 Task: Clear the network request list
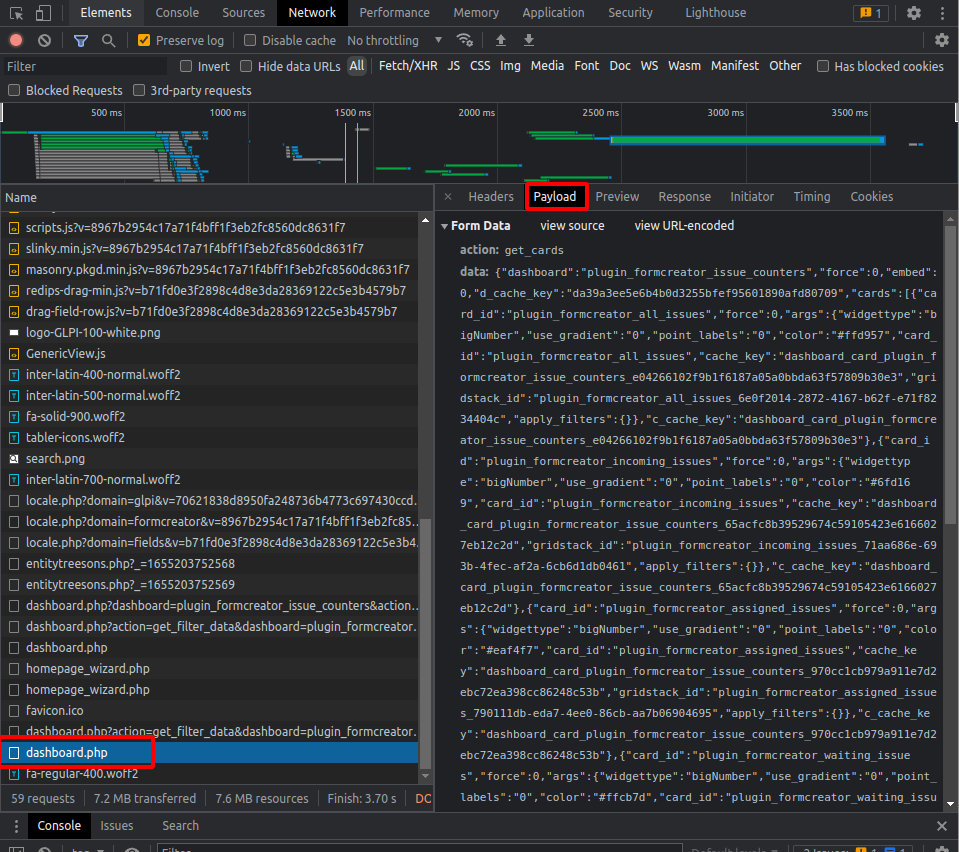(x=43, y=40)
